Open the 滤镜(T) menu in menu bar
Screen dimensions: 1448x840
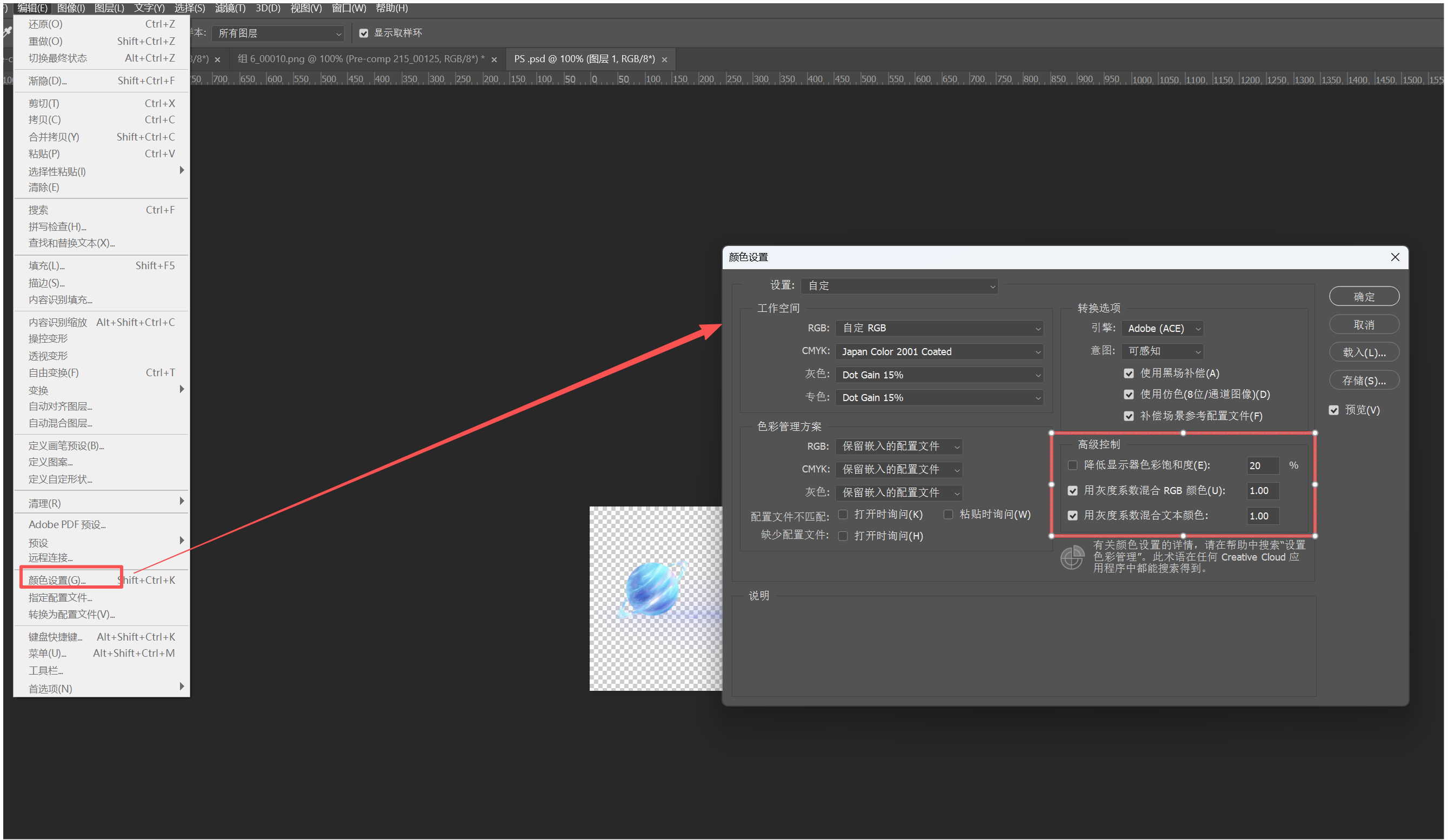[230, 8]
